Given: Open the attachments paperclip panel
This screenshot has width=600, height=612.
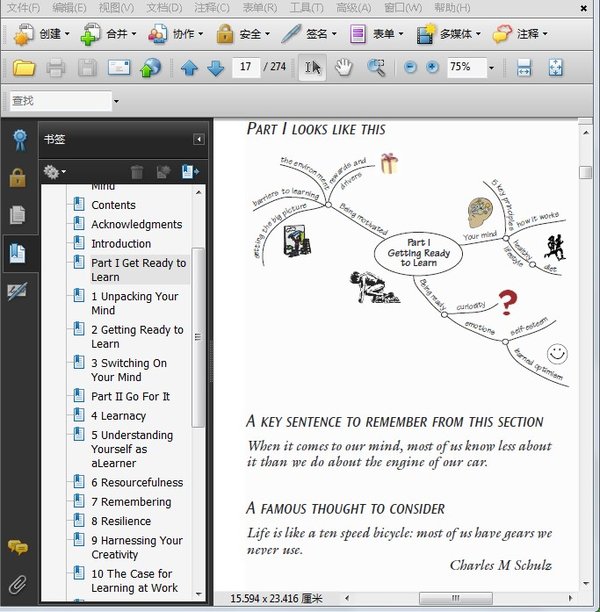Looking at the screenshot, I should click(x=17, y=584).
